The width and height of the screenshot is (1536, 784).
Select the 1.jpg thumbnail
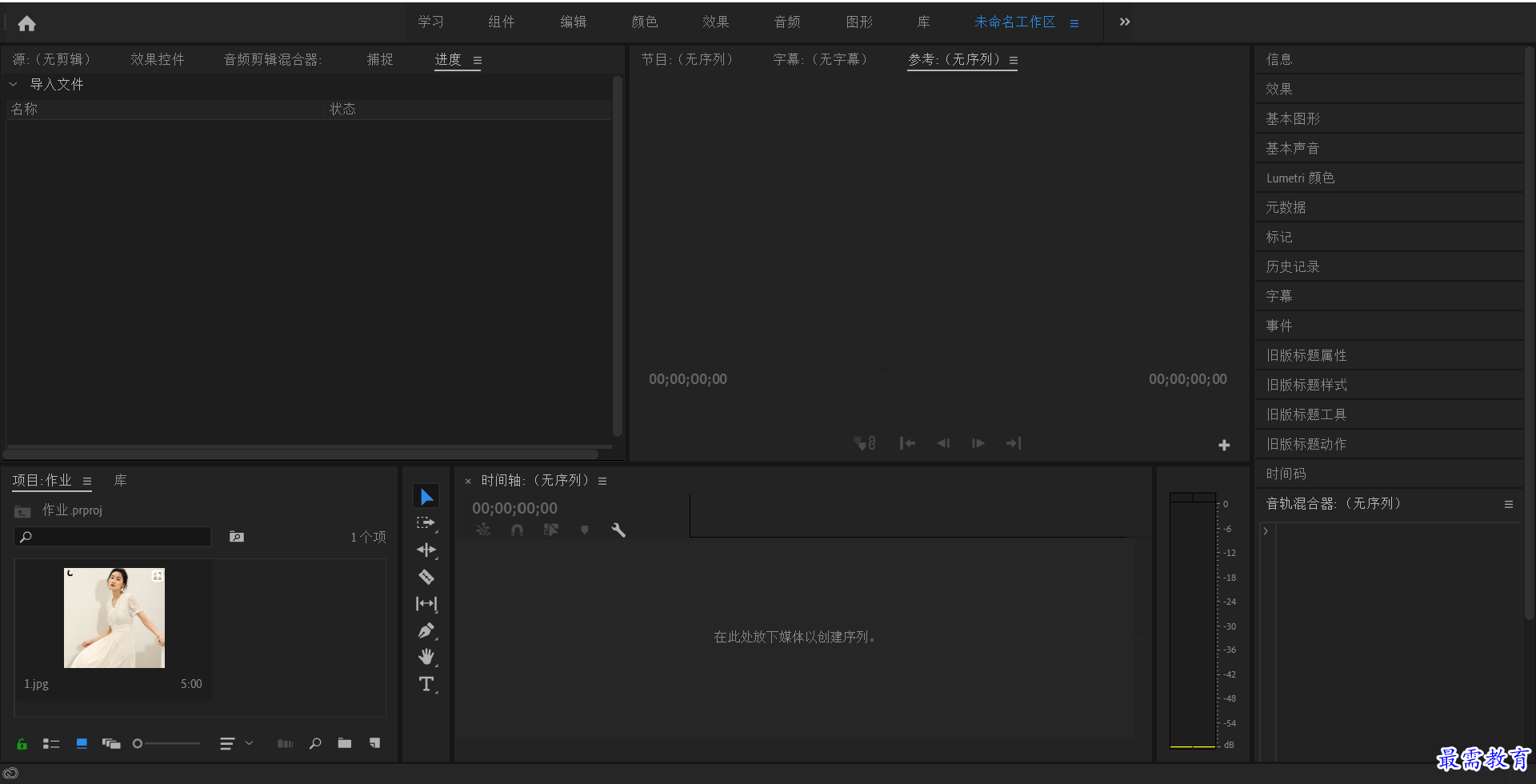pos(114,618)
